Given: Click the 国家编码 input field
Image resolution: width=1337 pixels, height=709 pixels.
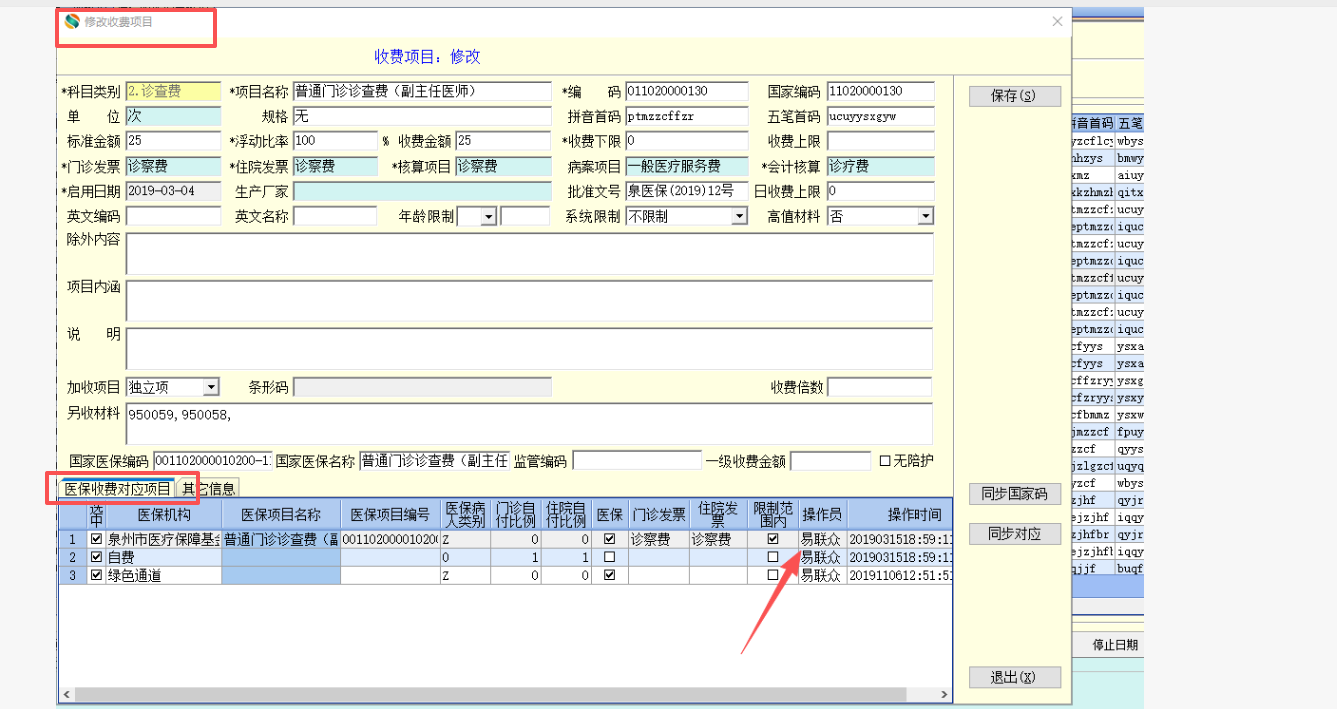Looking at the screenshot, I should [x=880, y=91].
